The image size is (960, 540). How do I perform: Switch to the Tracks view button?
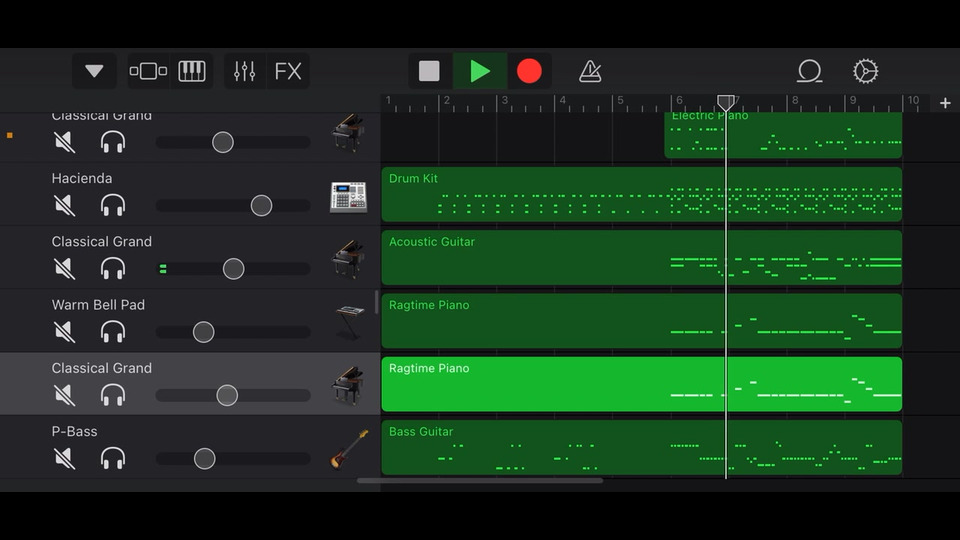tap(148, 71)
